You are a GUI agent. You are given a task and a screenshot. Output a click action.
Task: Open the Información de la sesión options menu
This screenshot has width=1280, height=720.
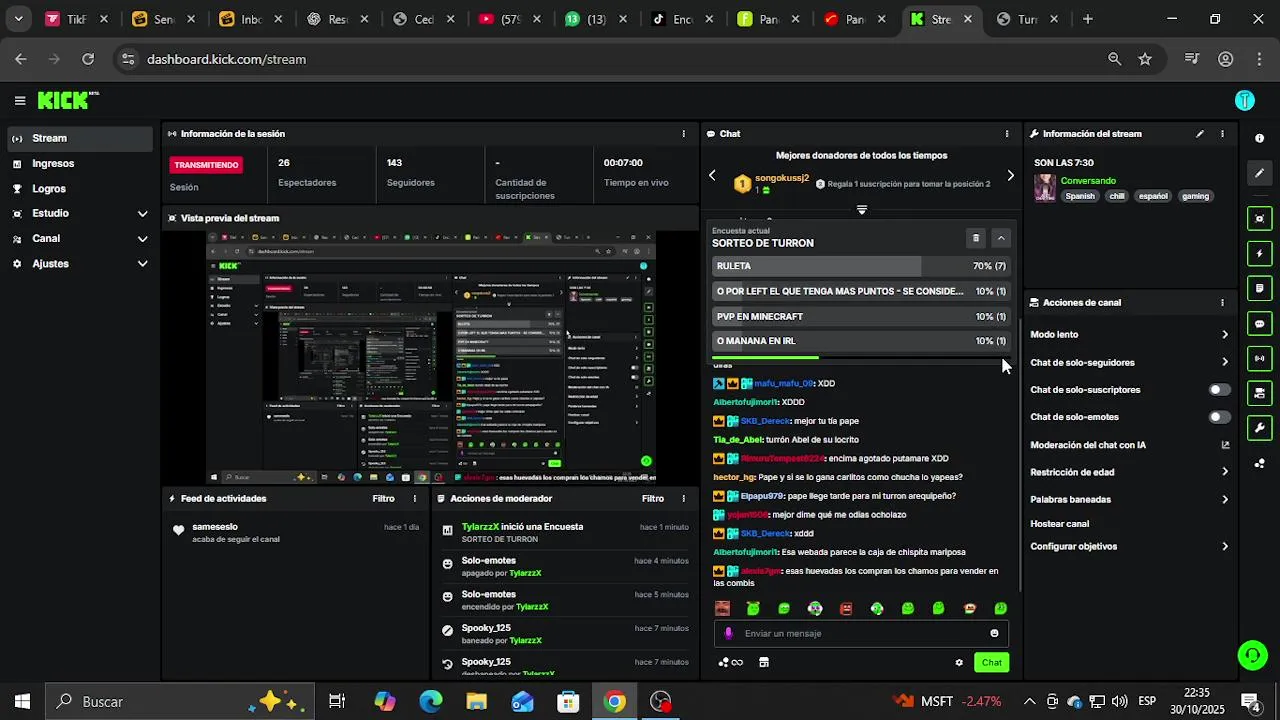point(684,134)
